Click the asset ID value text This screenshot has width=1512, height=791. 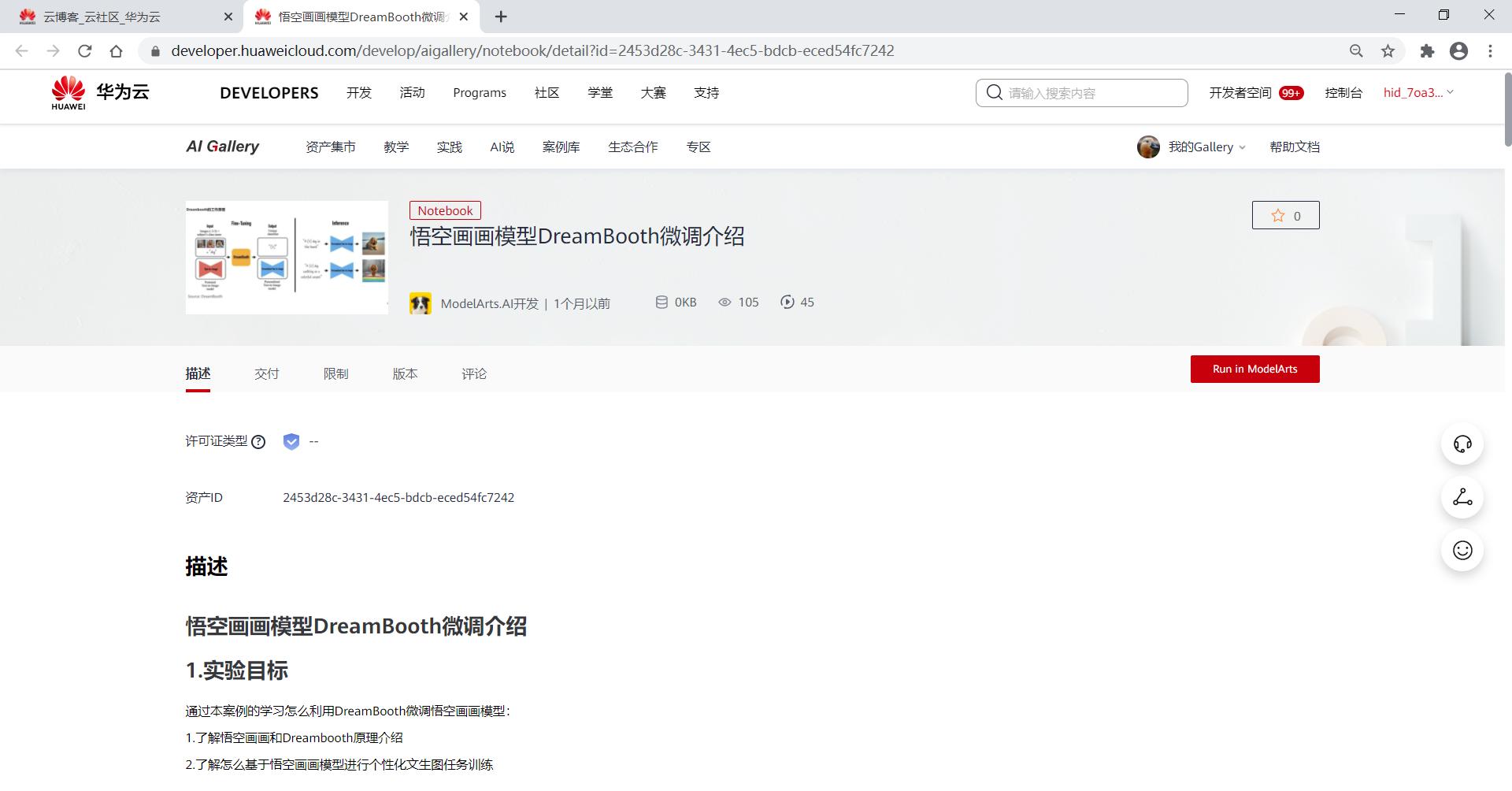[398, 498]
